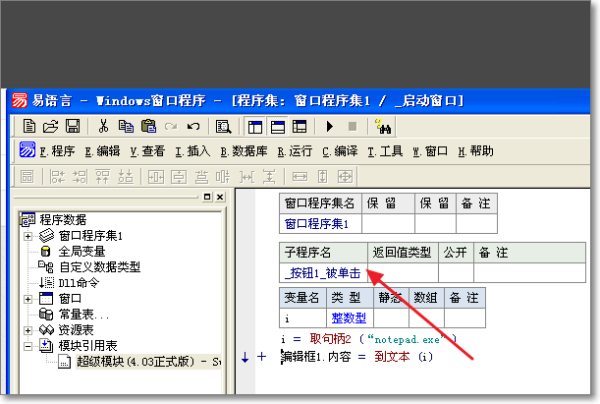This screenshot has width=600, height=404.
Task: Expand the 资源表 tree node
Action: point(28,330)
